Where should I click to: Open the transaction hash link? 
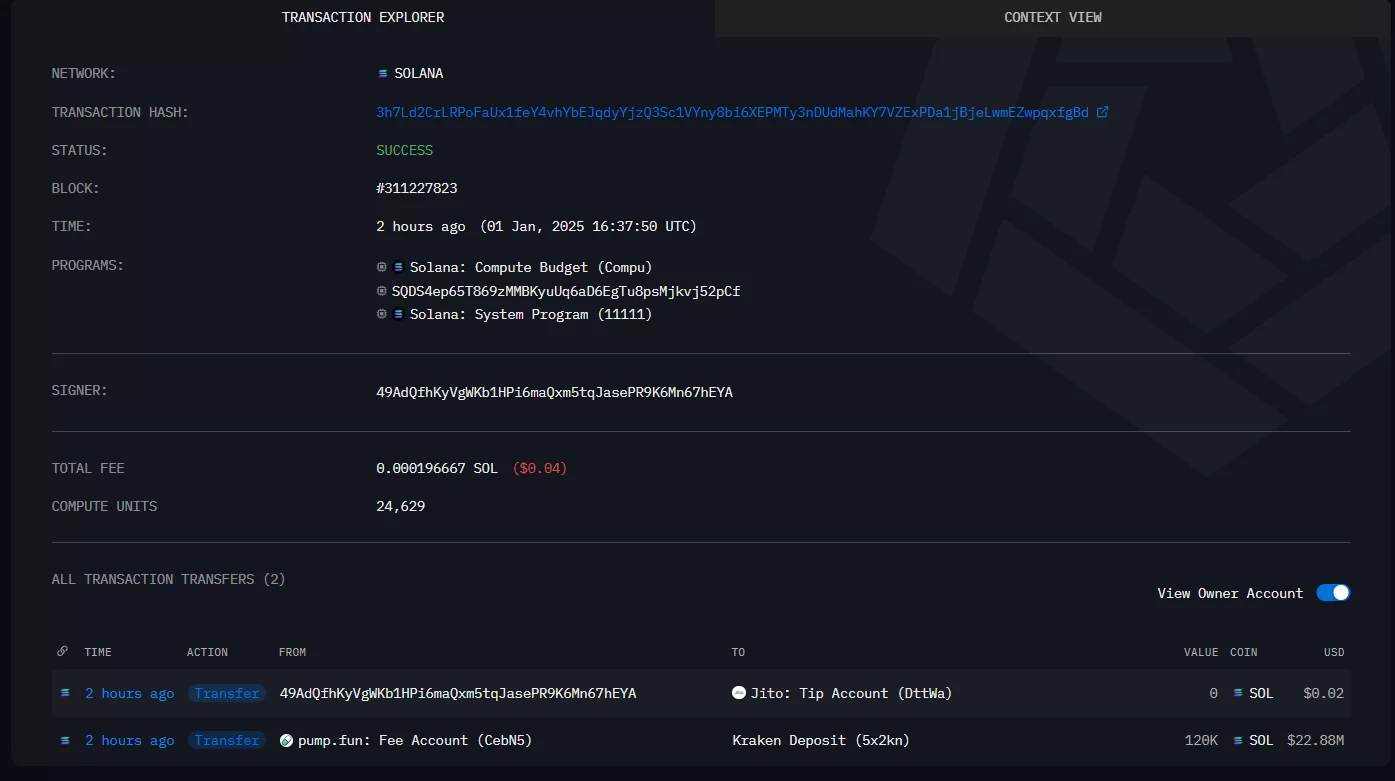pos(732,112)
